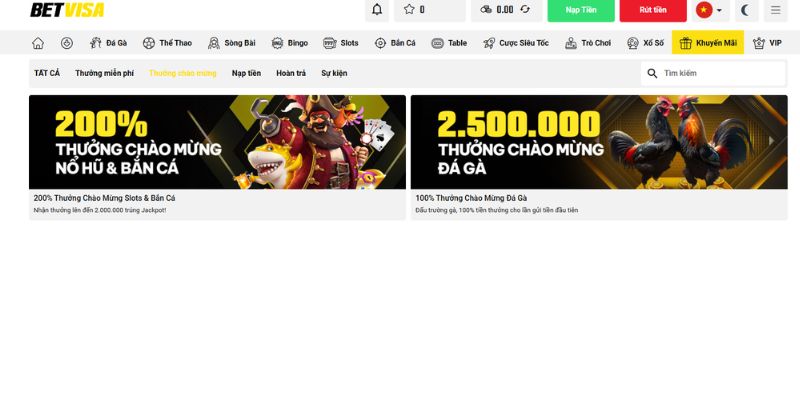Select the Hoàn trả filter tab

point(291,73)
